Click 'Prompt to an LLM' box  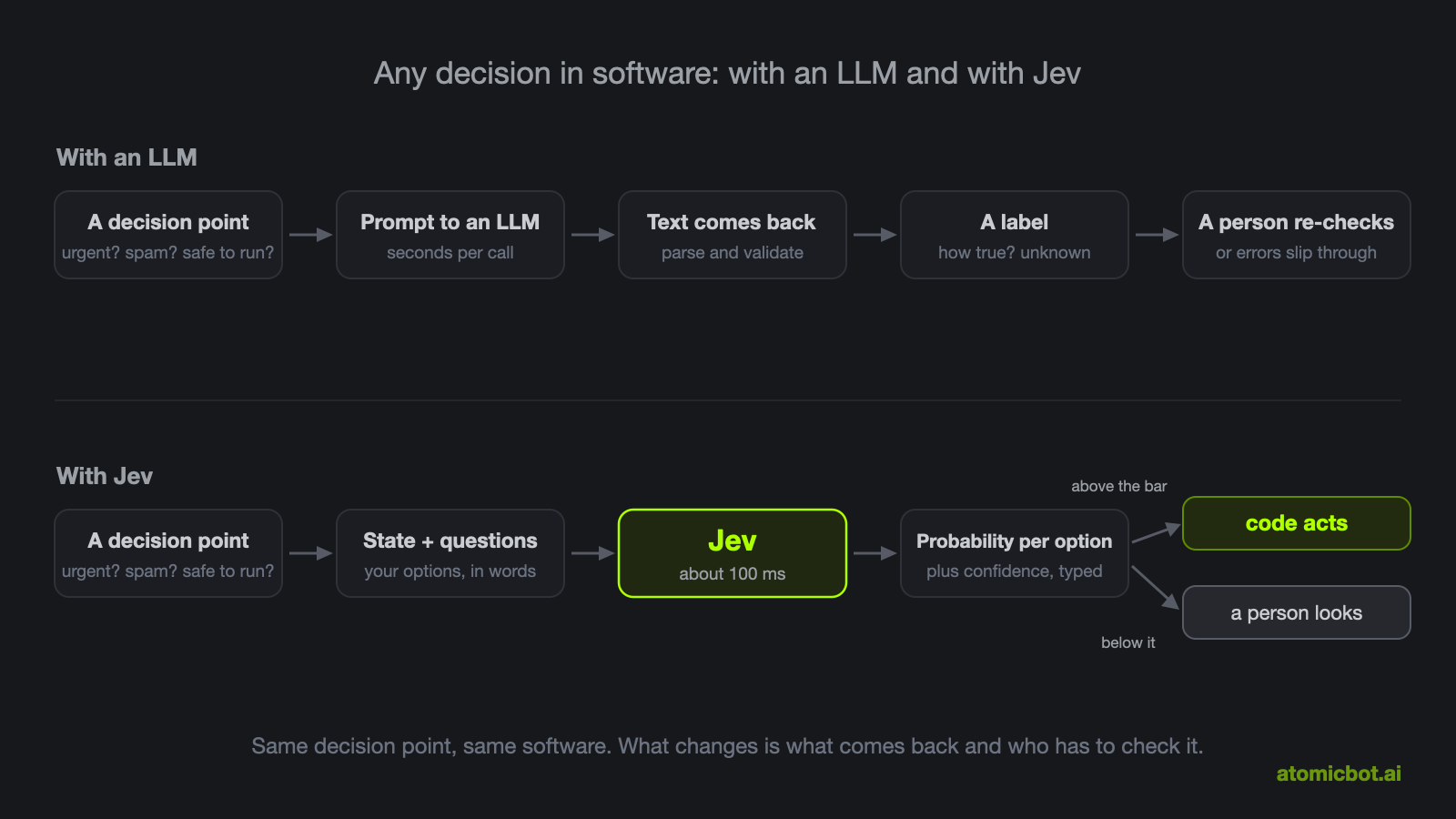450,235
